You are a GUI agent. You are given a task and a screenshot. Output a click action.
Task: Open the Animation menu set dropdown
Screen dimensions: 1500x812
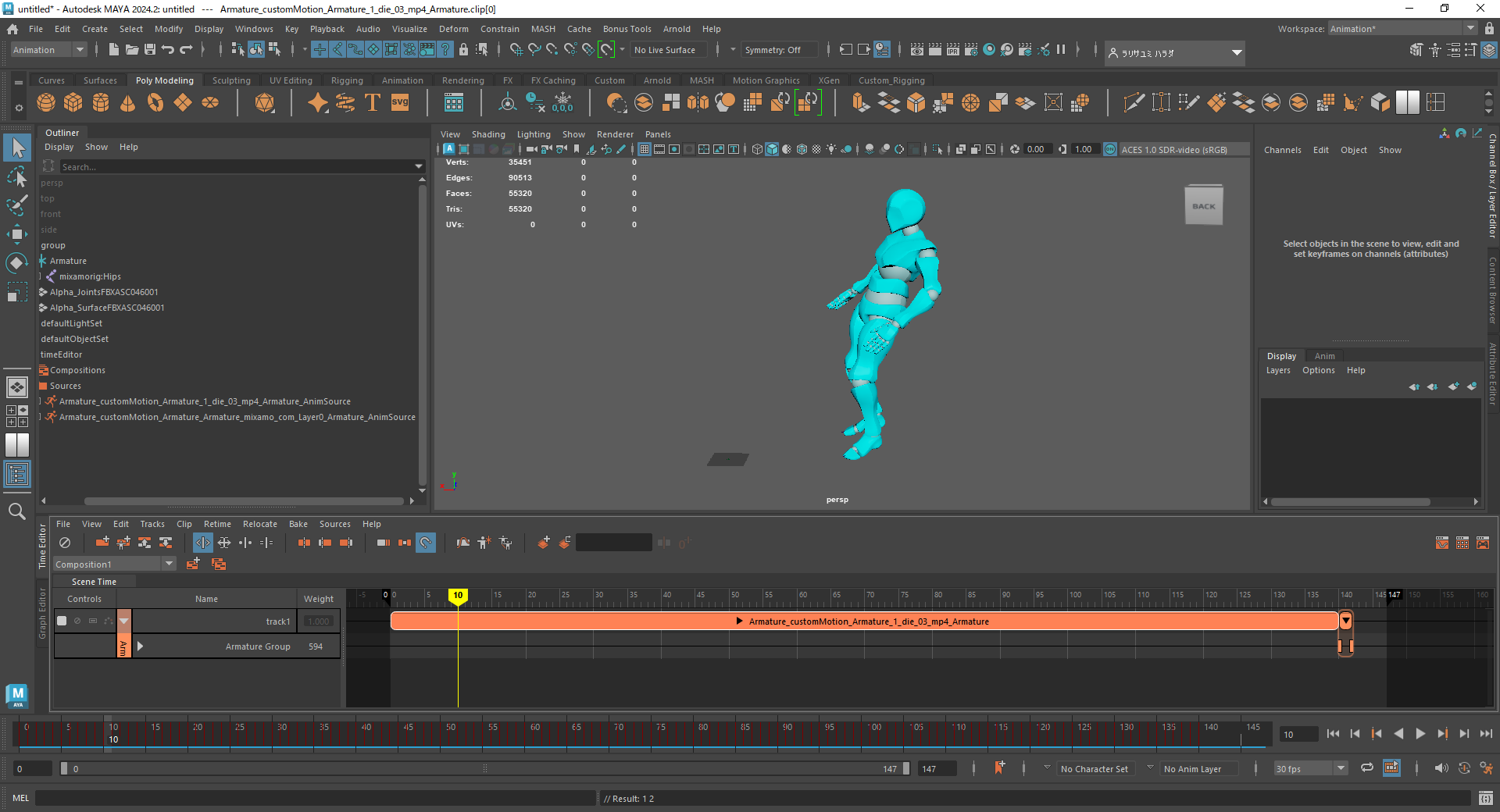pyautogui.click(x=48, y=50)
